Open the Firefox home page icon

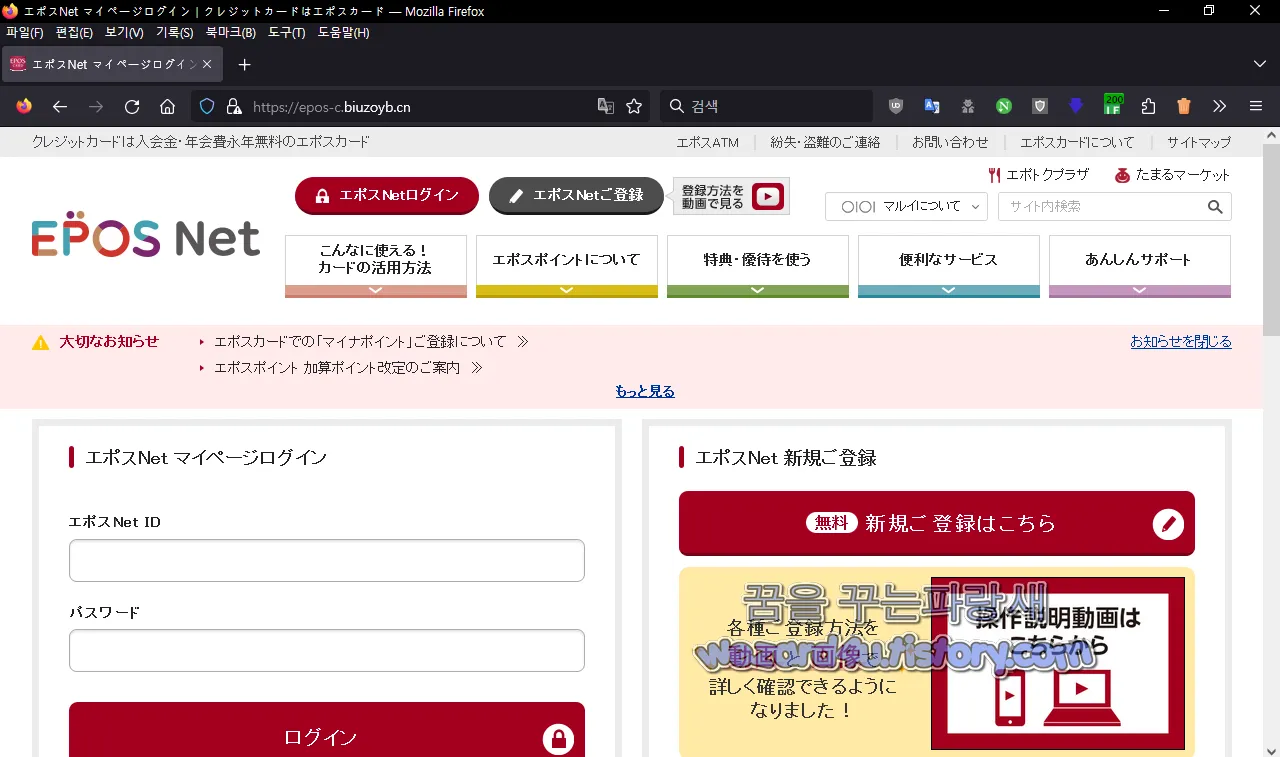[168, 106]
